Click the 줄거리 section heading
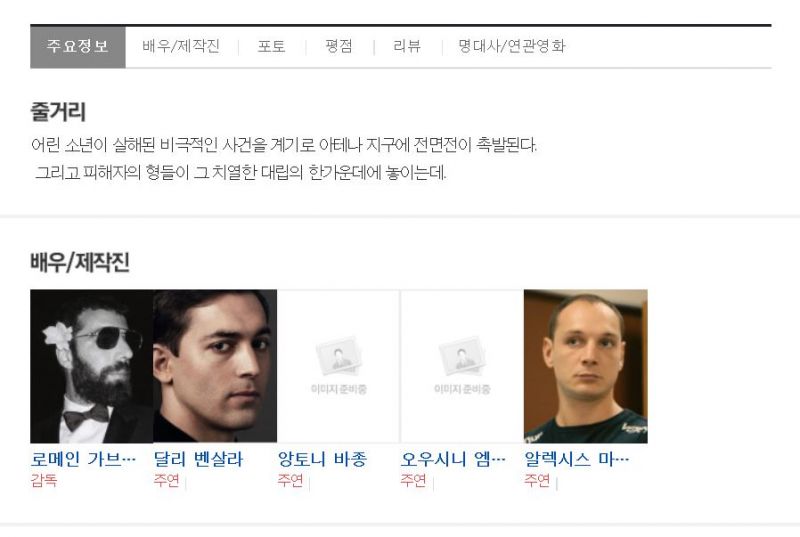The image size is (800, 537). 58,112
